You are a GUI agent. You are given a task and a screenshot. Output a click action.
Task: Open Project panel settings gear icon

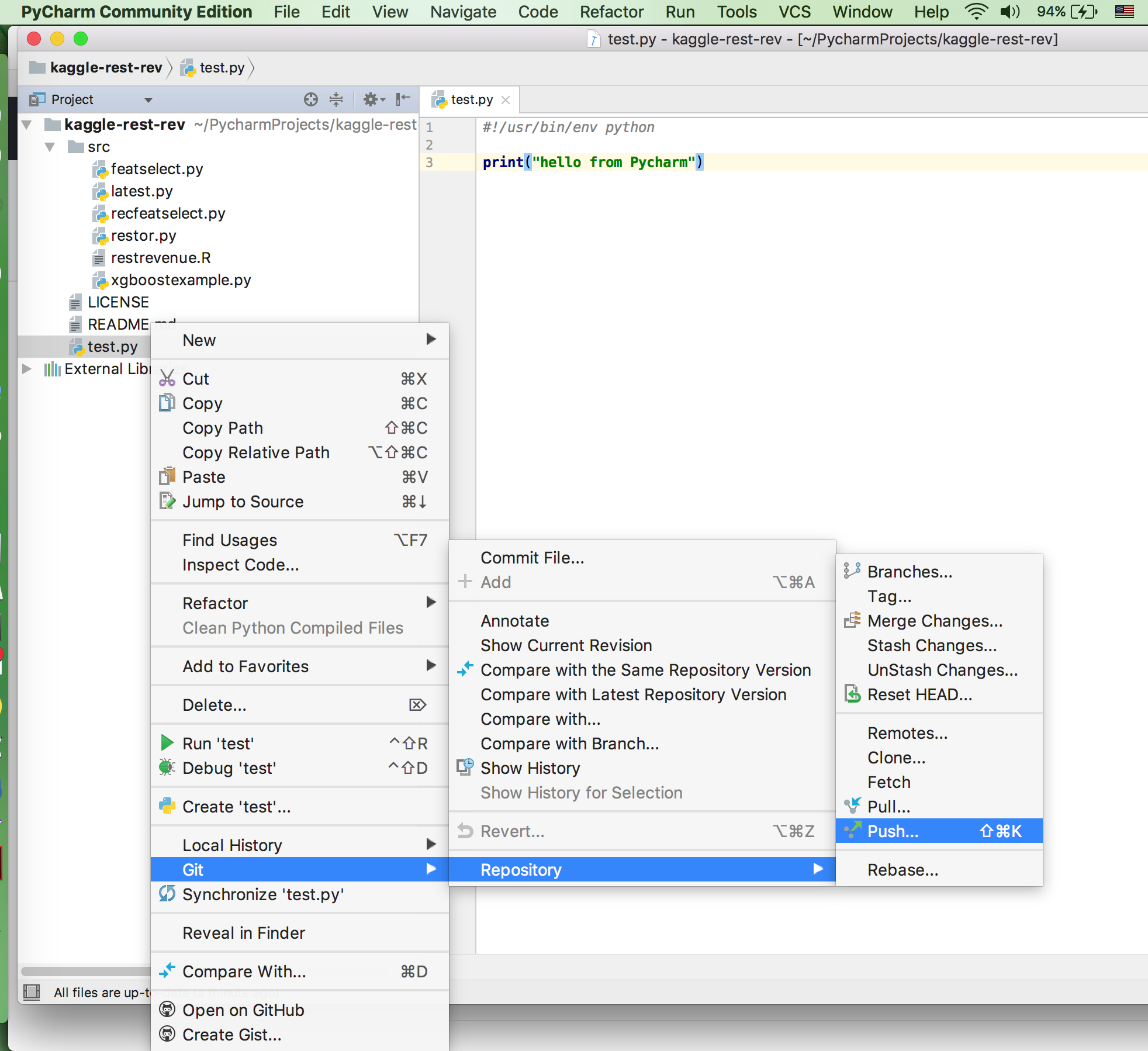click(x=371, y=99)
